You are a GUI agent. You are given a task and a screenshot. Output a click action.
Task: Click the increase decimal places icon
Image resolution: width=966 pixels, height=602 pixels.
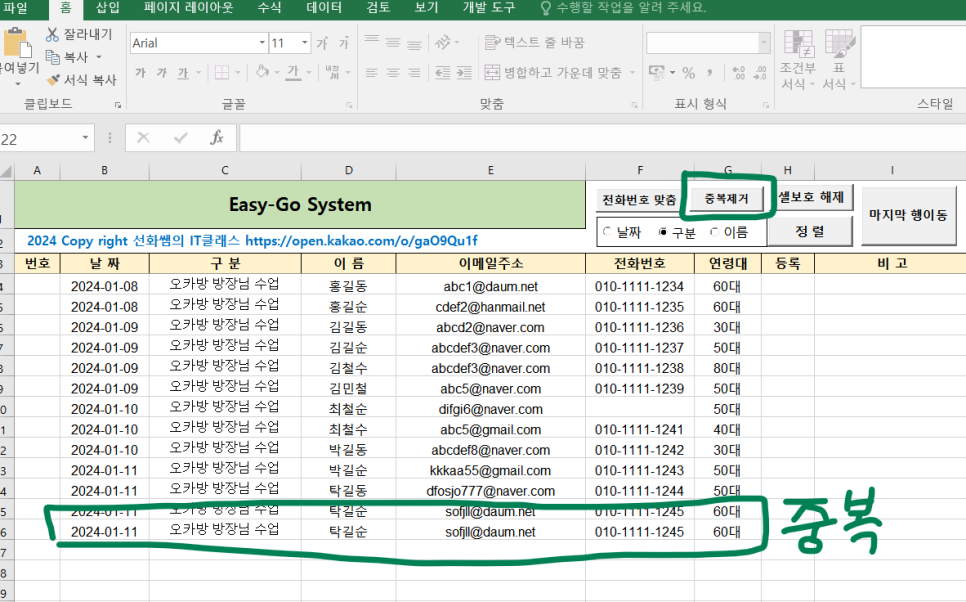(739, 73)
